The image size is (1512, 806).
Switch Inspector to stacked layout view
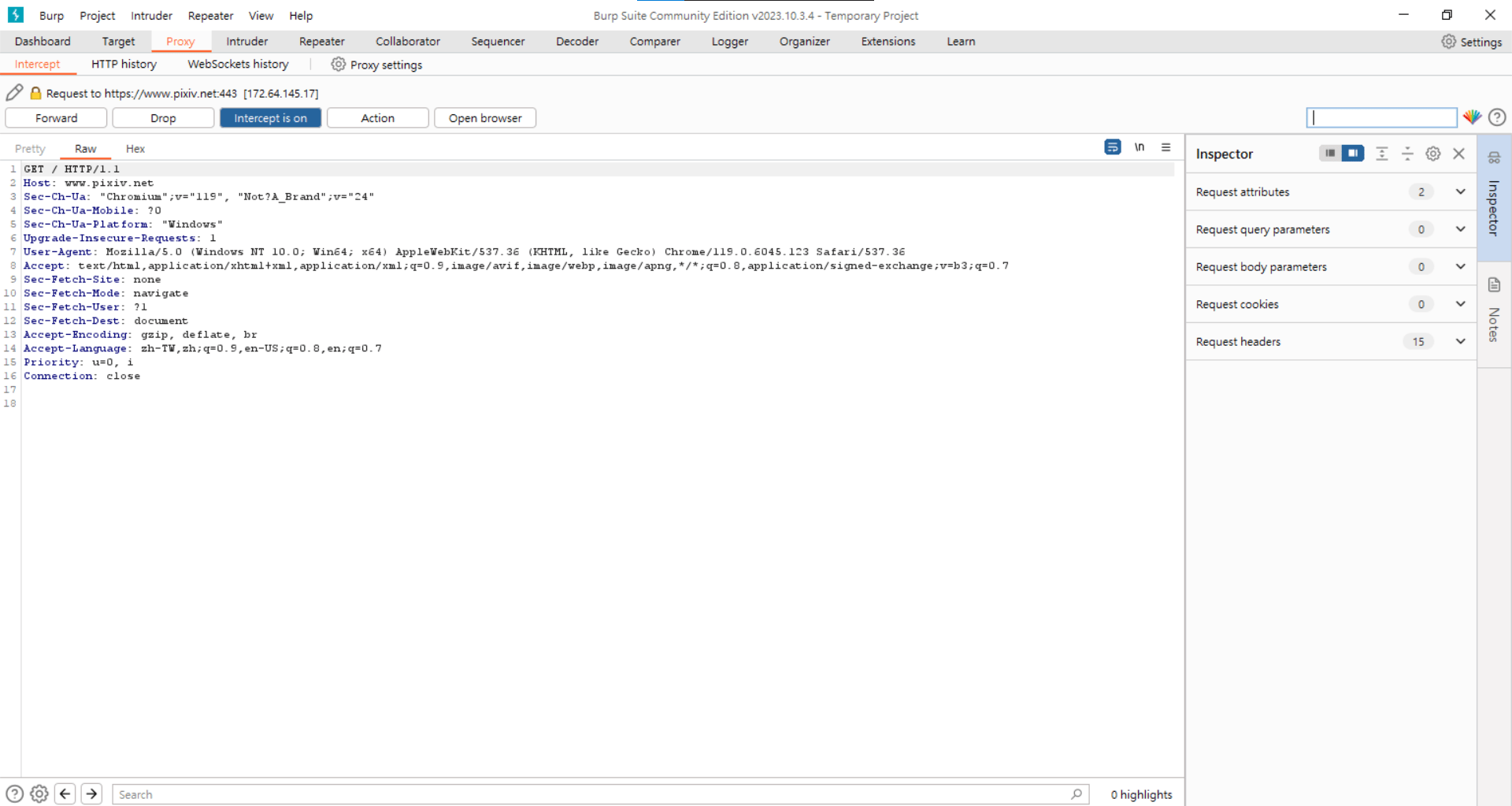[x=1330, y=154]
